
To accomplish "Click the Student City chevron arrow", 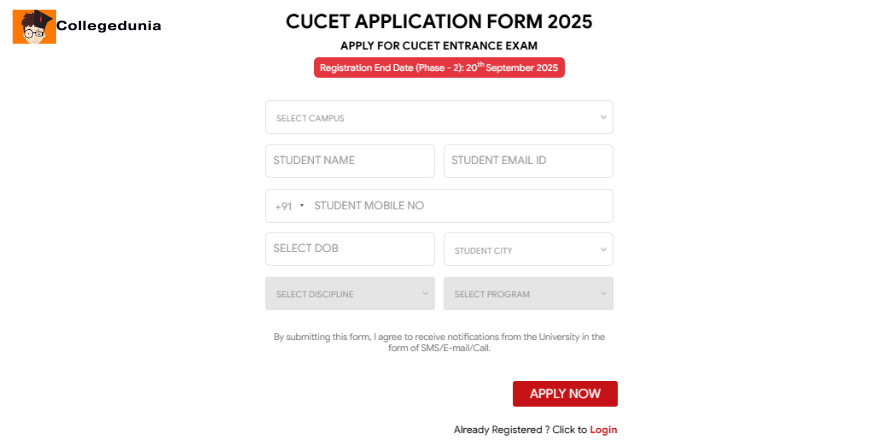I will 603,250.
